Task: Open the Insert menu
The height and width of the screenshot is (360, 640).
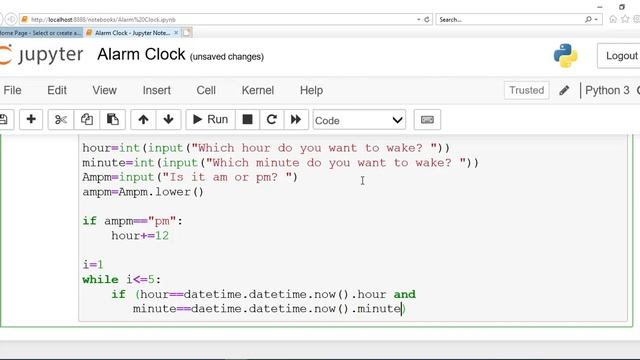Action: coord(157,90)
